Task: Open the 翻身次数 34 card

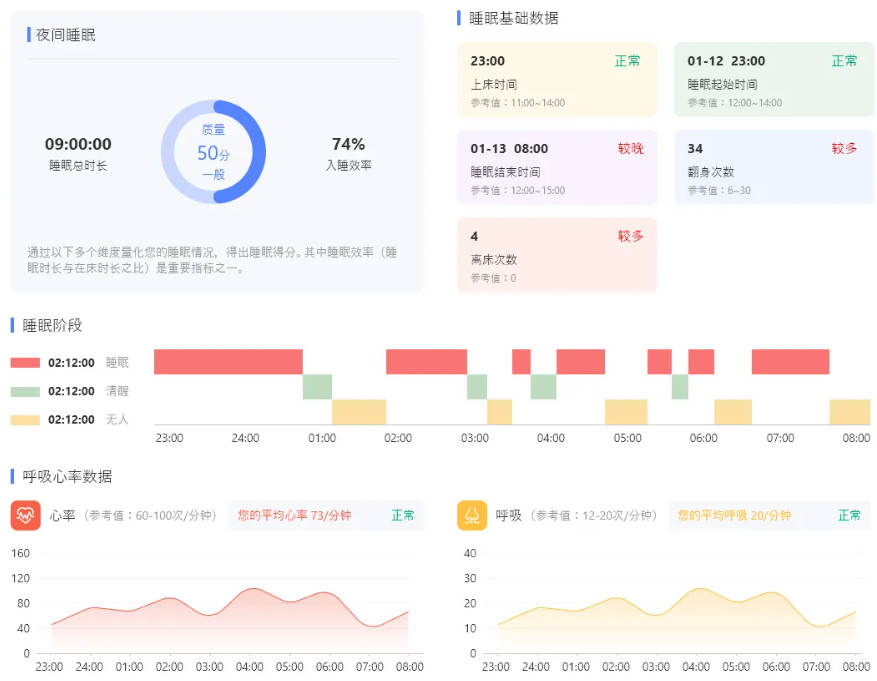Action: tap(774, 167)
